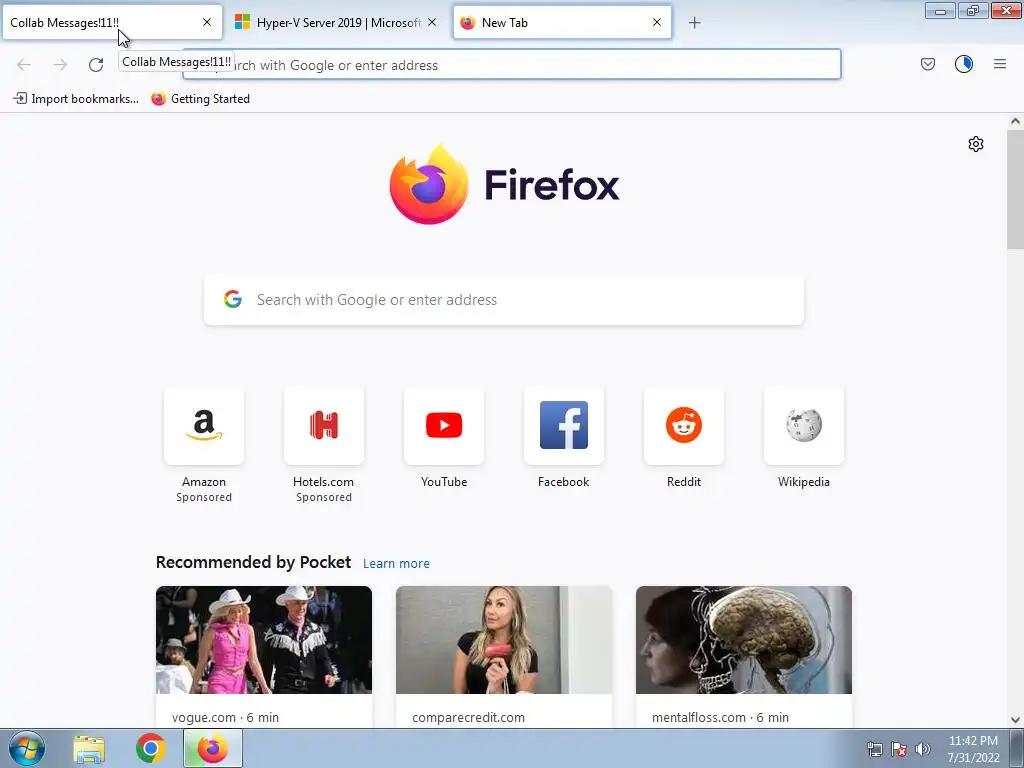Image resolution: width=1024 pixels, height=768 pixels.
Task: Click the mentalfloss.com · 6 min text
Action: (x=720, y=717)
